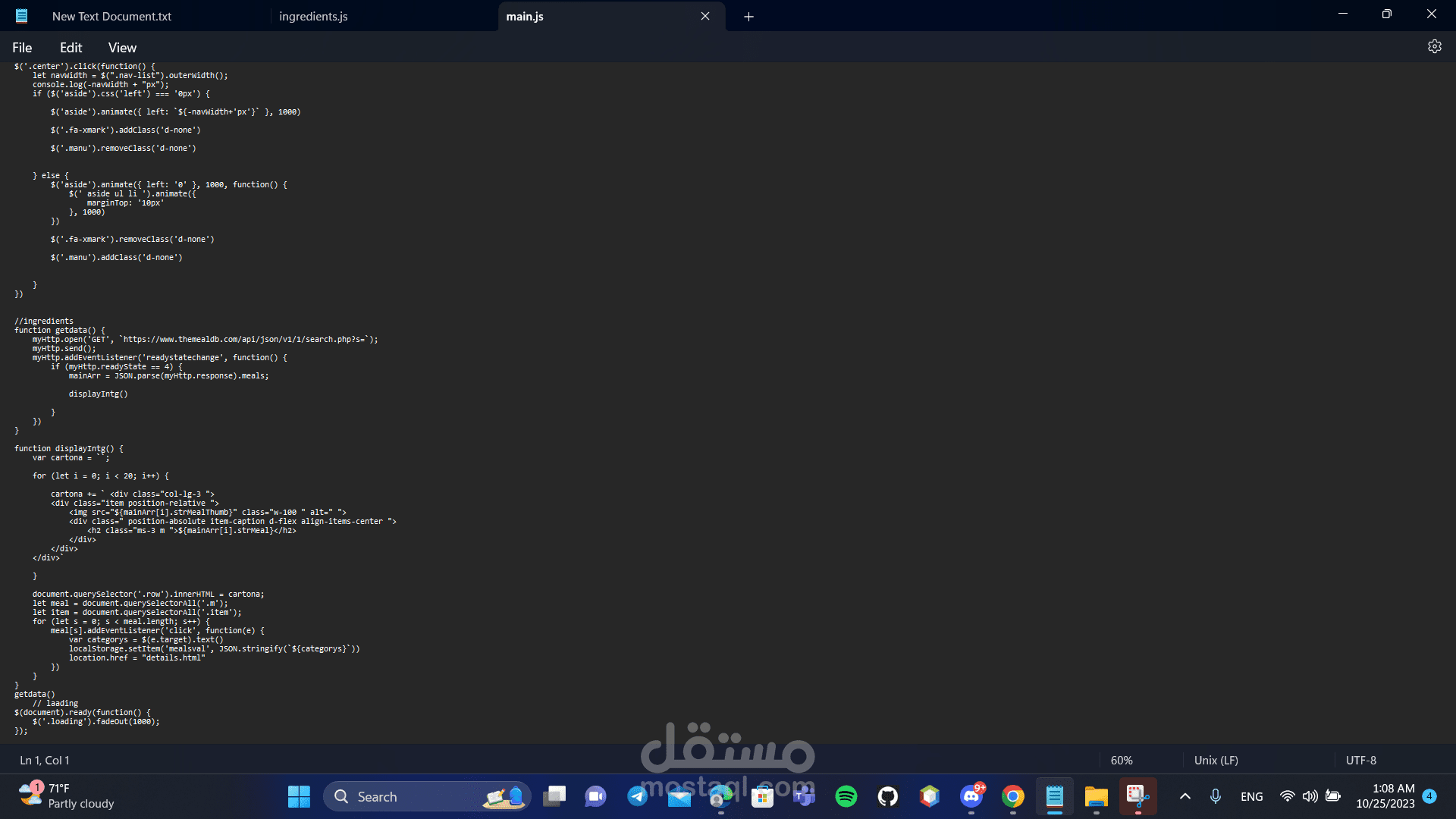The image size is (1456, 819).
Task: Add a new tab with plus button
Action: (x=748, y=17)
